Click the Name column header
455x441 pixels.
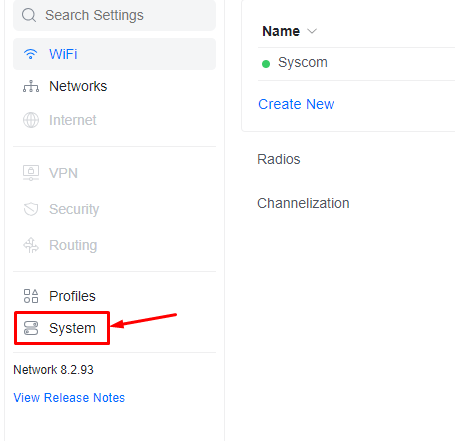tap(281, 31)
